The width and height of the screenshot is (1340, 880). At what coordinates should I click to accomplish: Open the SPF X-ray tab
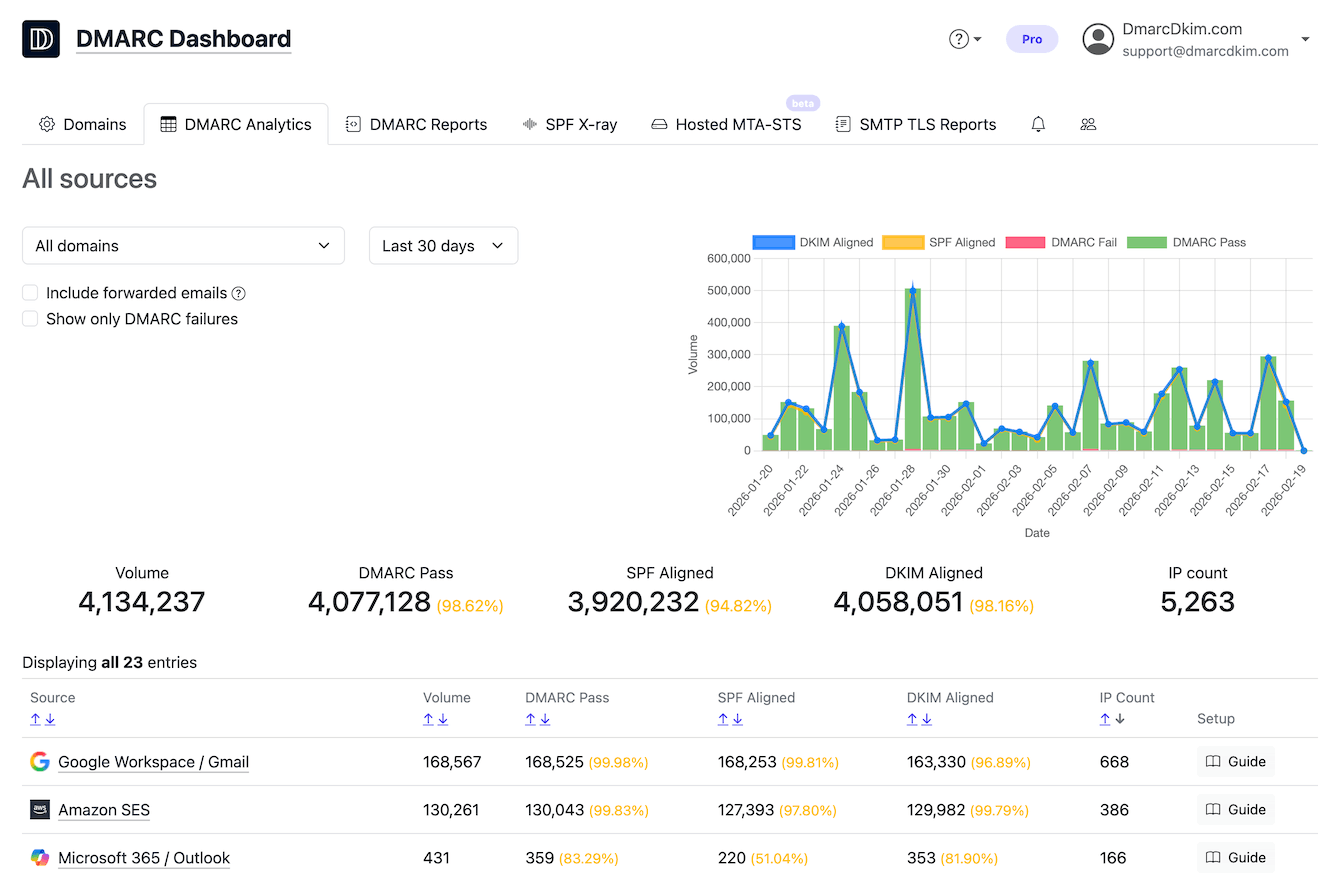tap(570, 124)
